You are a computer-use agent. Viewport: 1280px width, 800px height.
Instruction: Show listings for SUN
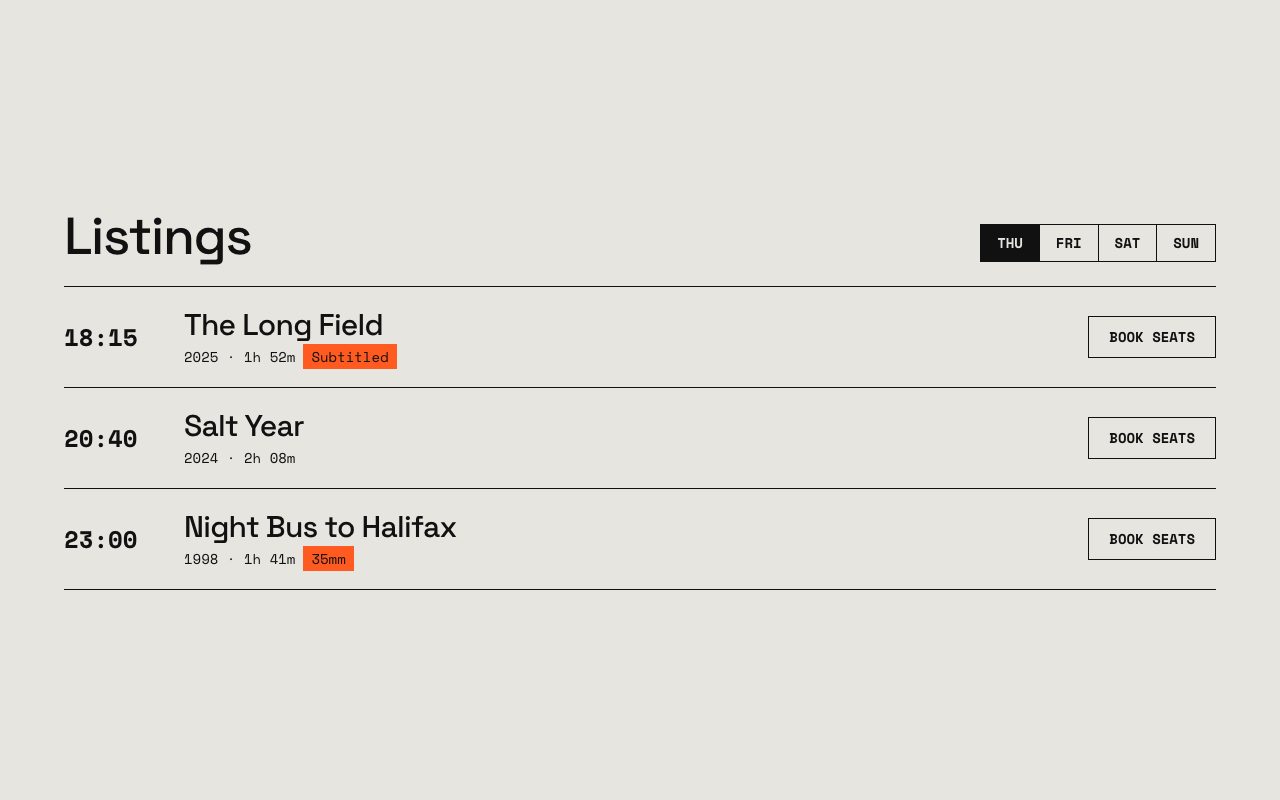(1186, 243)
